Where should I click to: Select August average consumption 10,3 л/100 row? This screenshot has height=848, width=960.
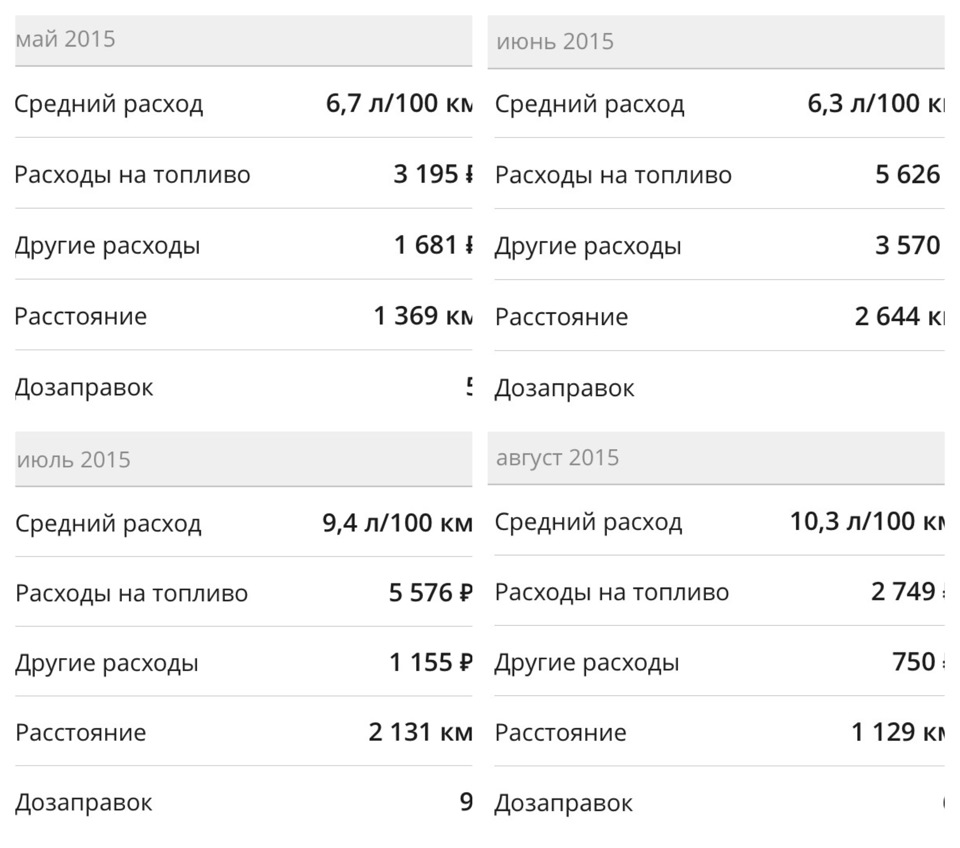[719, 522]
